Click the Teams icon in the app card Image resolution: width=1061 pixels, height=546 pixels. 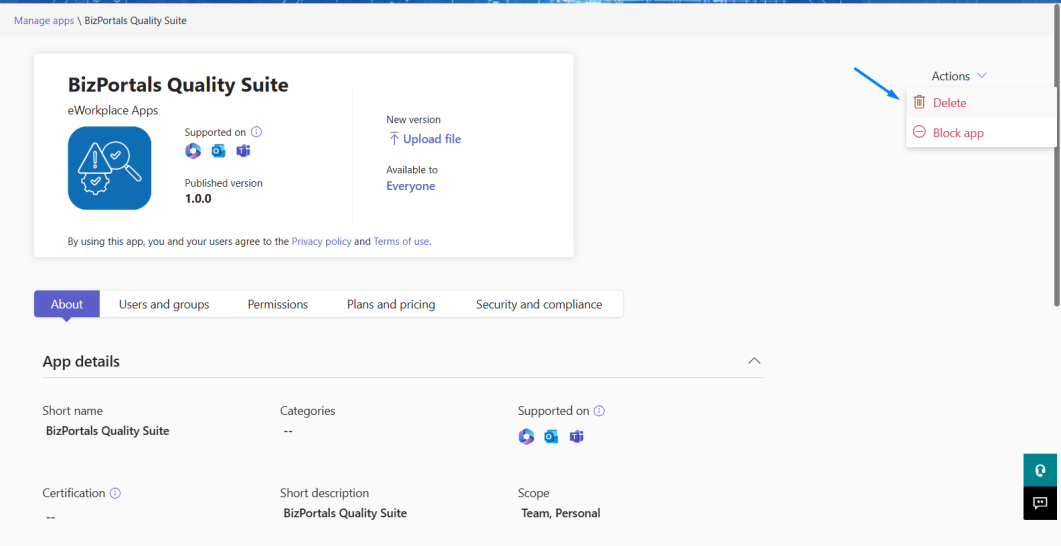[243, 151]
